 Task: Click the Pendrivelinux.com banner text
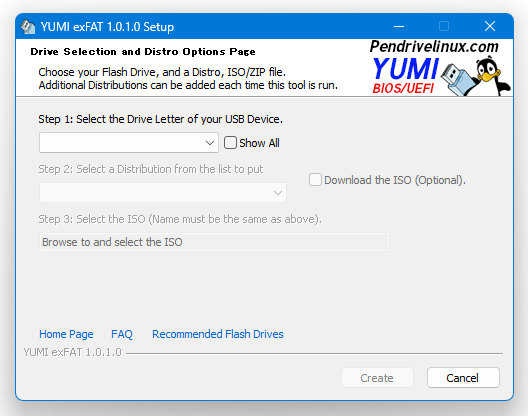pos(434,46)
